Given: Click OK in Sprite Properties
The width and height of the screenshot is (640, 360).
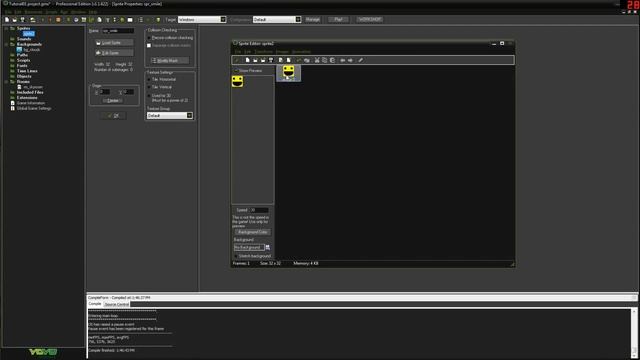Looking at the screenshot, I should [x=113, y=116].
